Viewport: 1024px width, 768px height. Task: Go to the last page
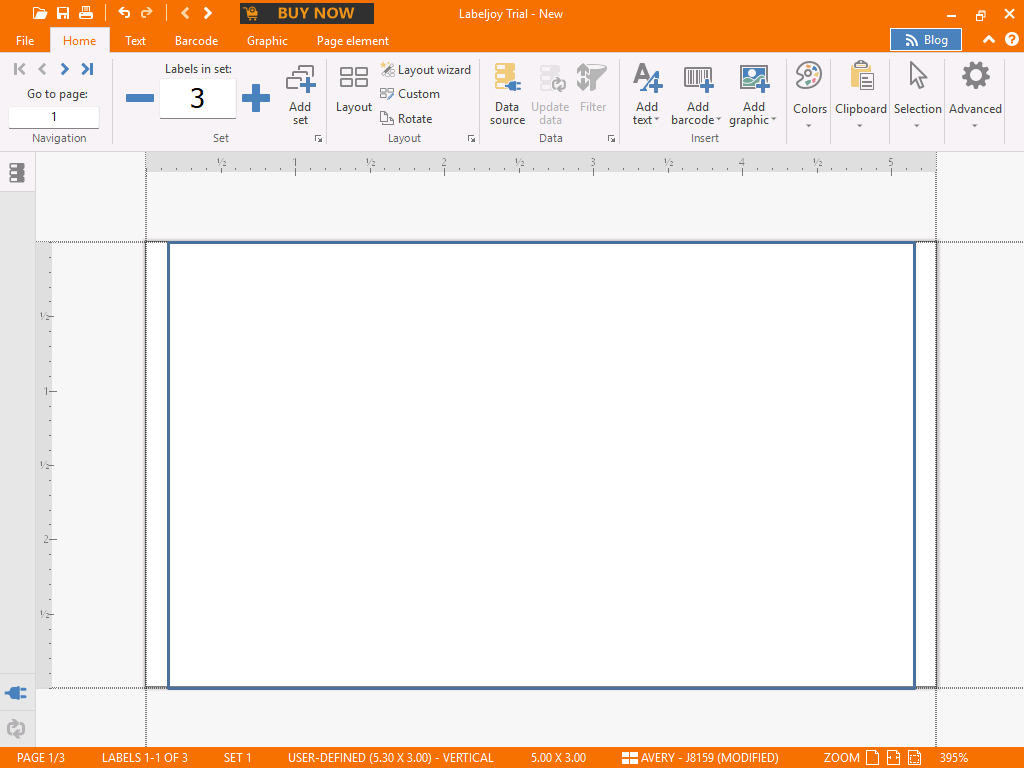(x=88, y=69)
